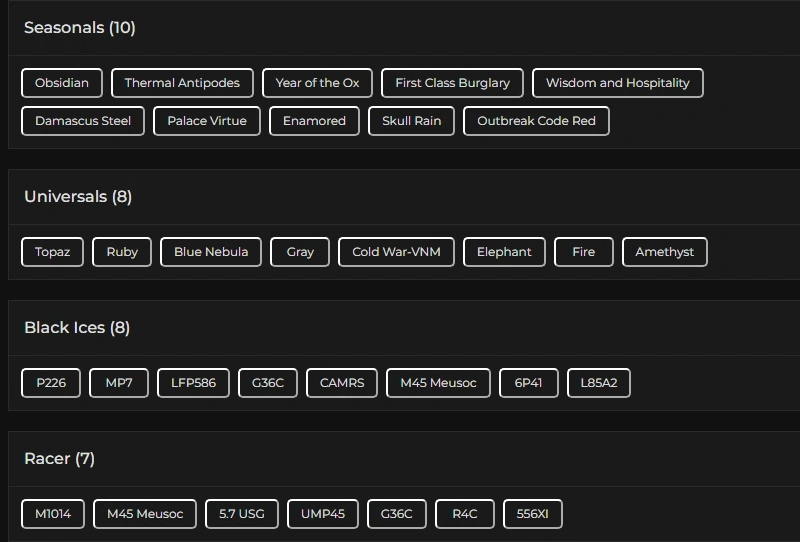Viewport: 800px width, 542px height.
Task: Click the Thermal Antipodes tag
Action: point(182,83)
